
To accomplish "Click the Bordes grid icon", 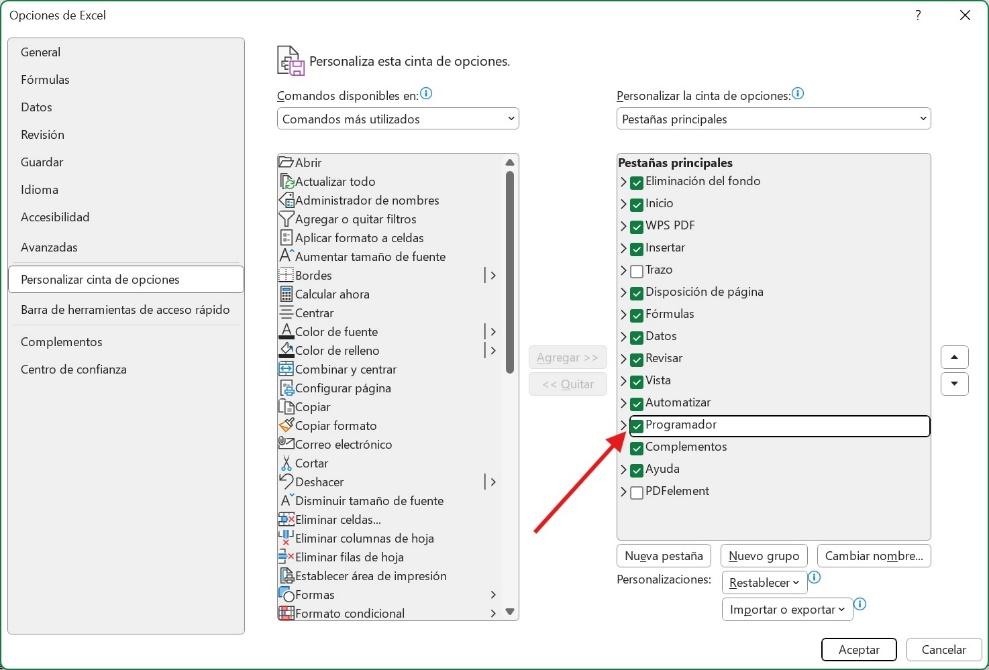I will pos(286,275).
